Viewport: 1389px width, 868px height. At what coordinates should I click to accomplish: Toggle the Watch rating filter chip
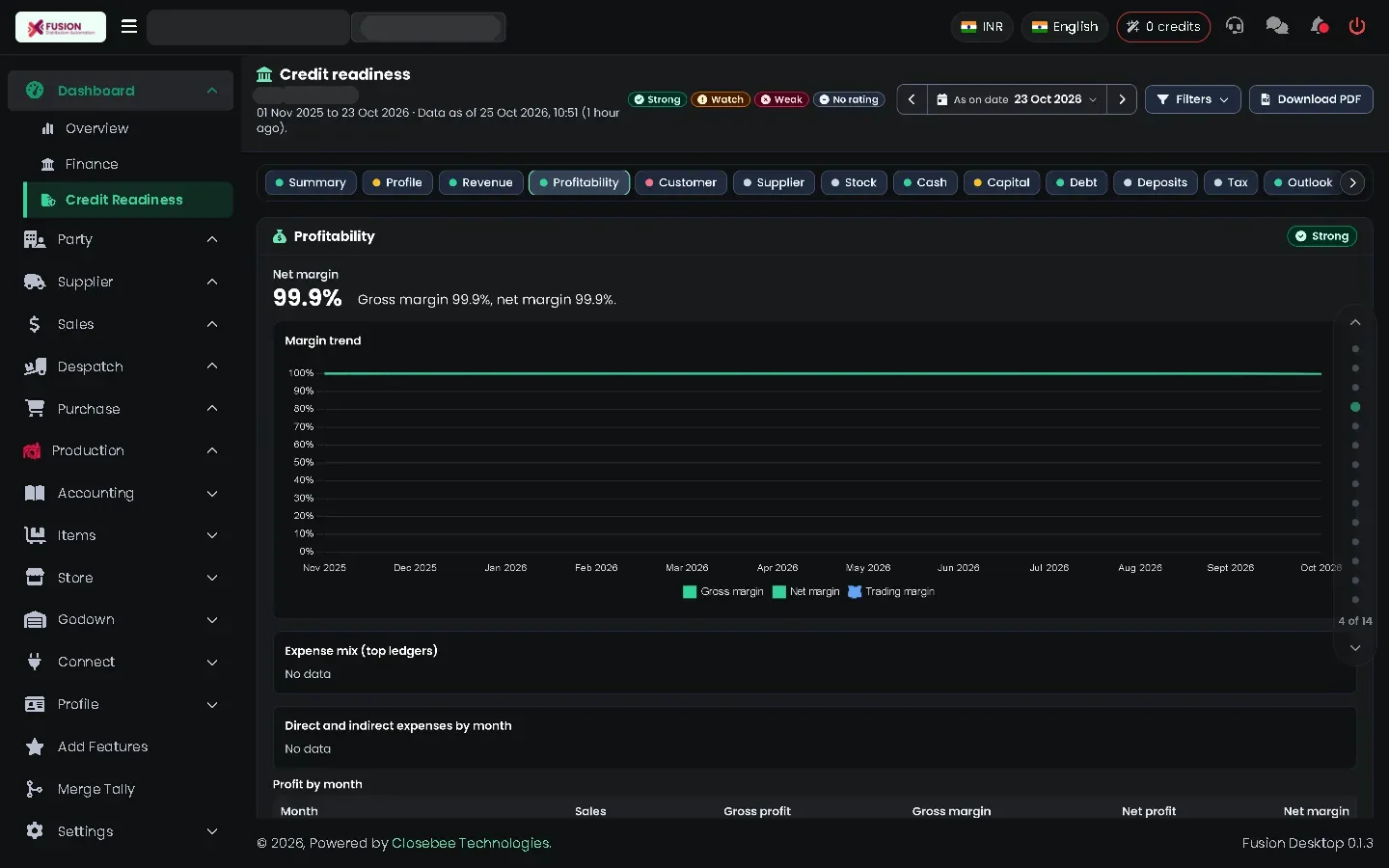click(721, 99)
